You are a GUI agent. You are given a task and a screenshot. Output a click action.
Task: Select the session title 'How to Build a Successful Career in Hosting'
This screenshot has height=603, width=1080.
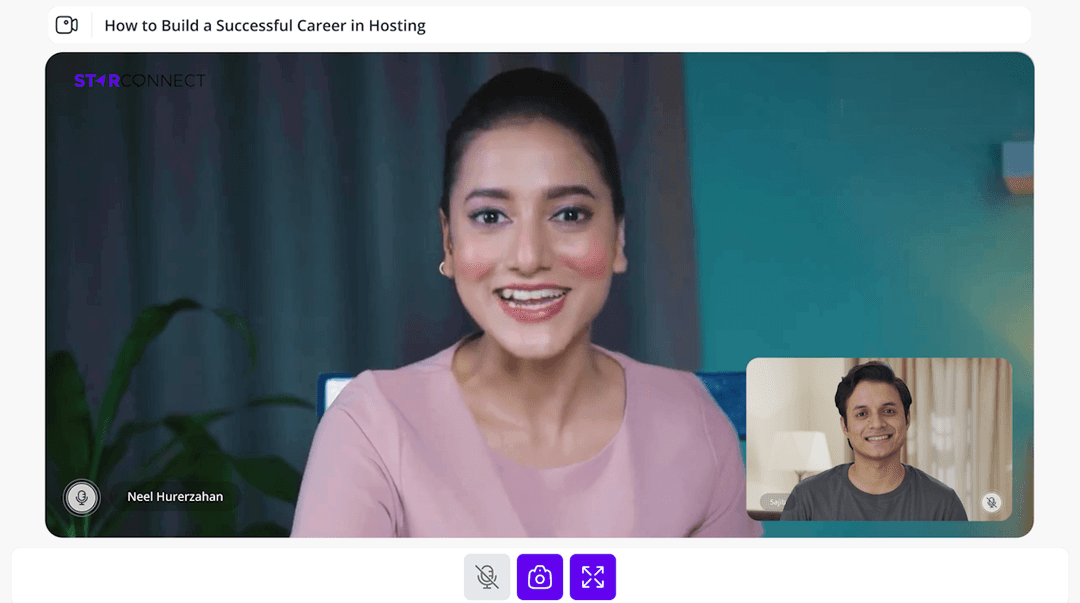[265, 26]
